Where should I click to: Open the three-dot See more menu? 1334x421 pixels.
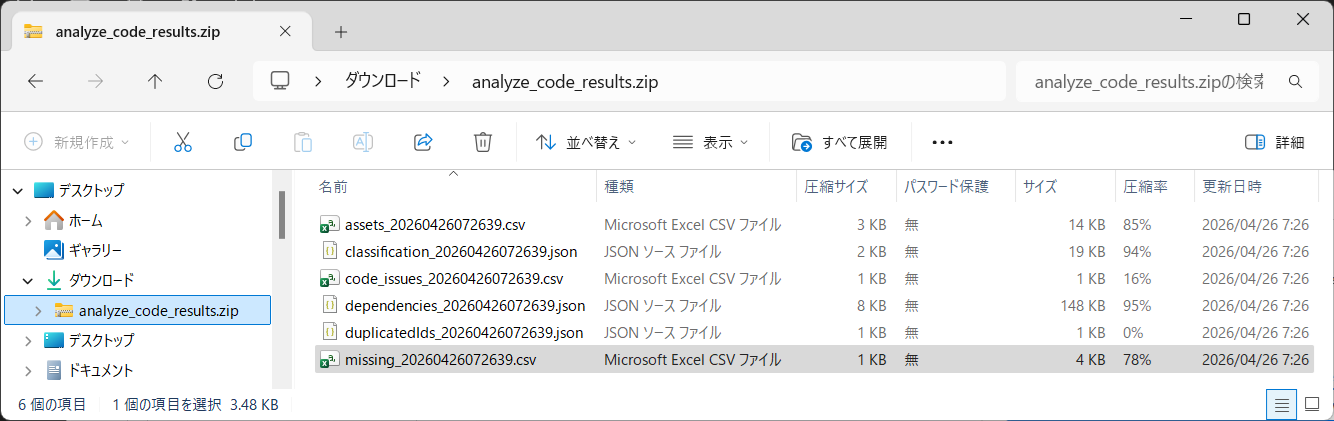coord(942,142)
